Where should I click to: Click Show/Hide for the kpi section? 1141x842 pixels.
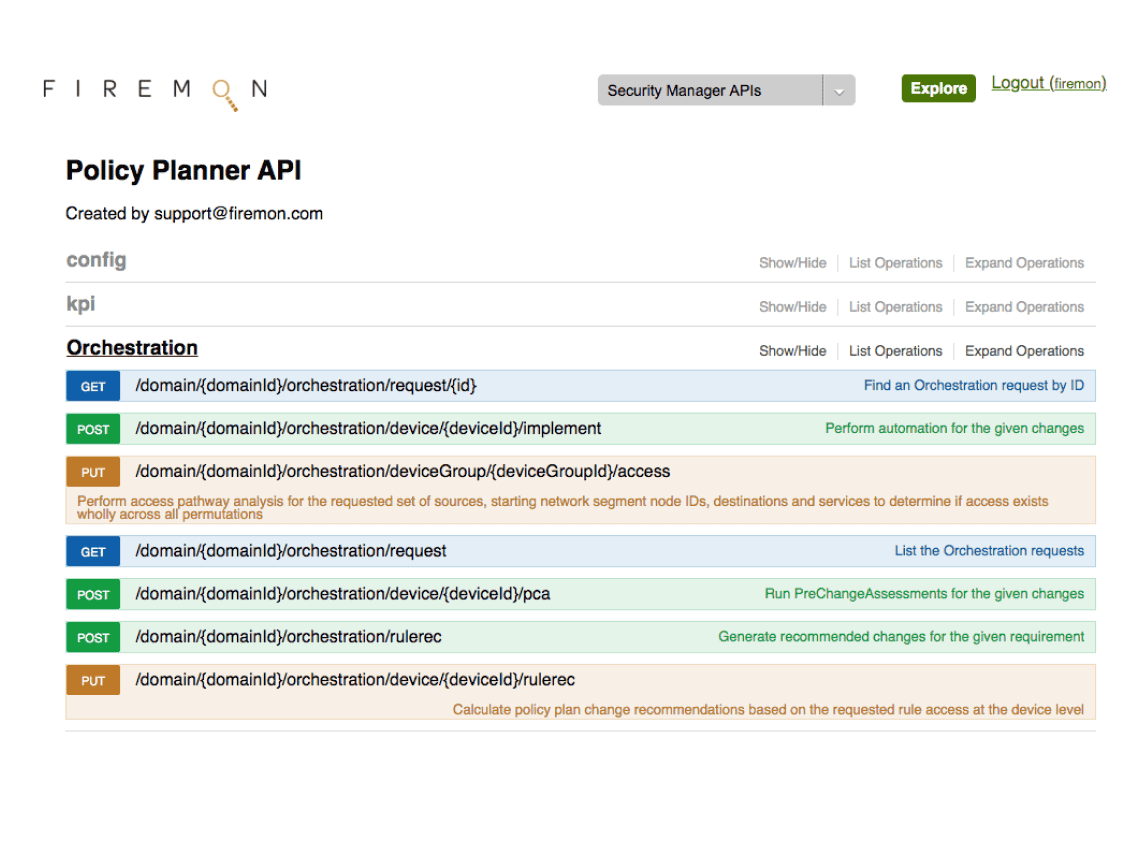792,307
